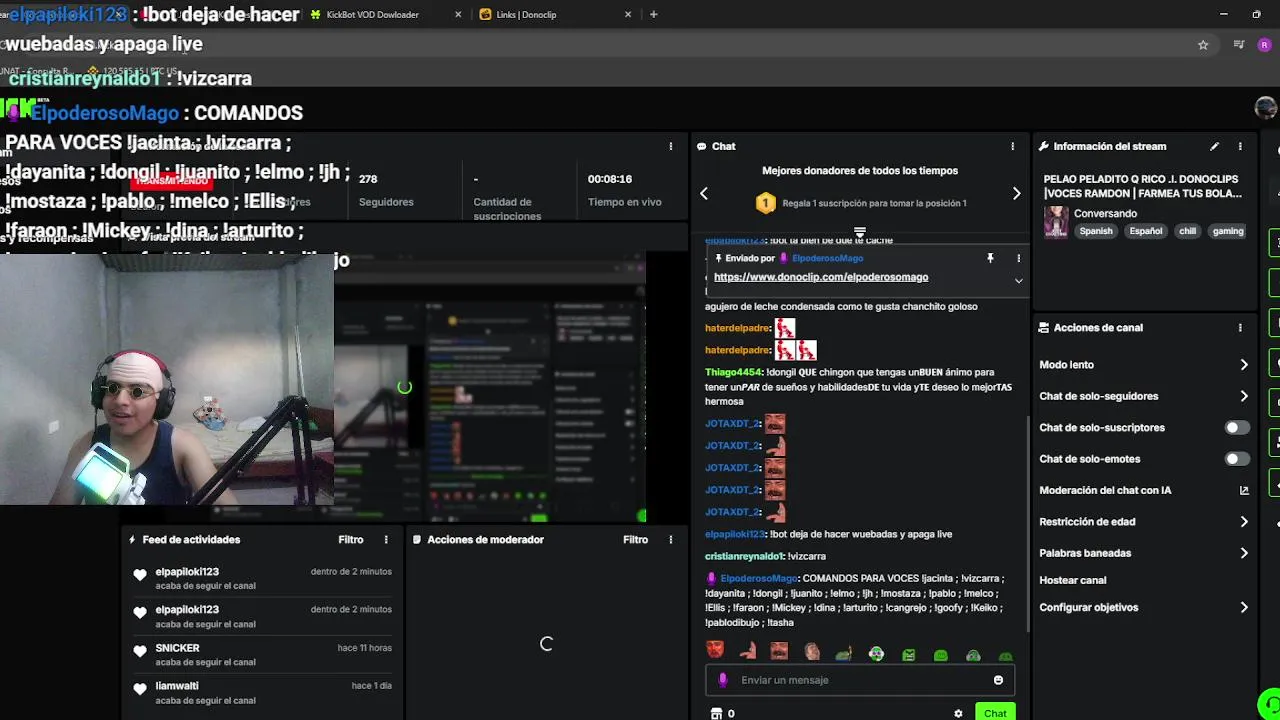Toggle Chat de solo-emotes switch

pos(1237,459)
